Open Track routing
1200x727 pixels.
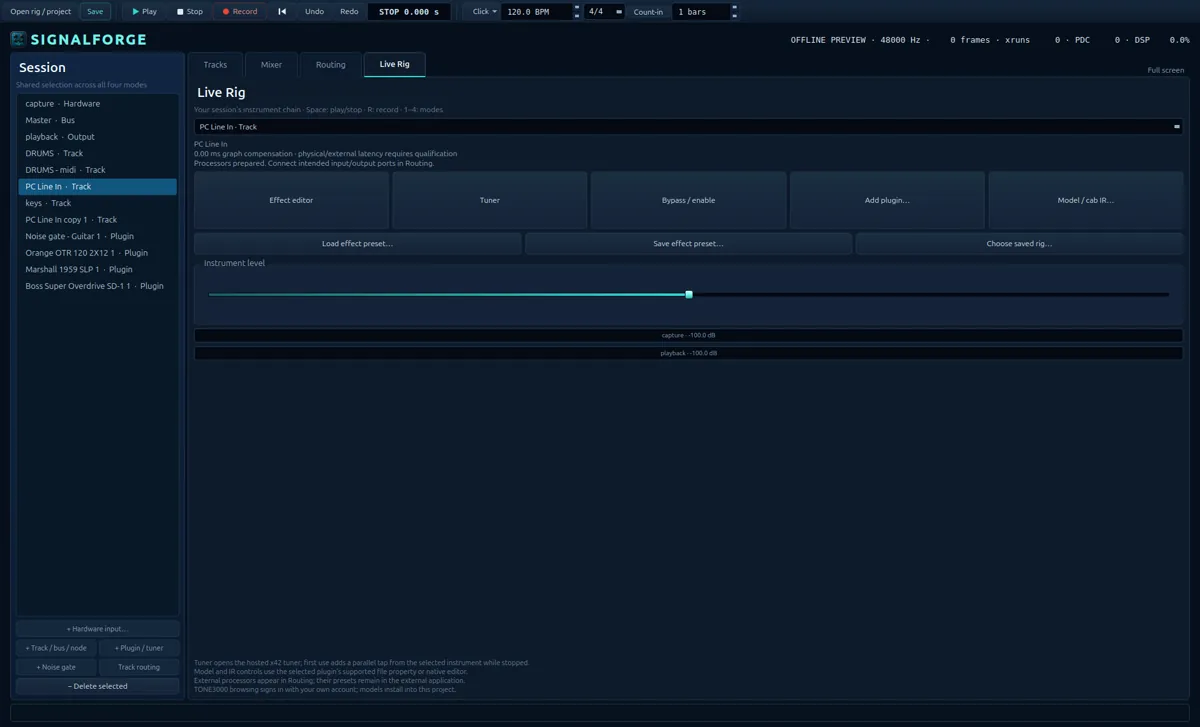[x=139, y=667]
